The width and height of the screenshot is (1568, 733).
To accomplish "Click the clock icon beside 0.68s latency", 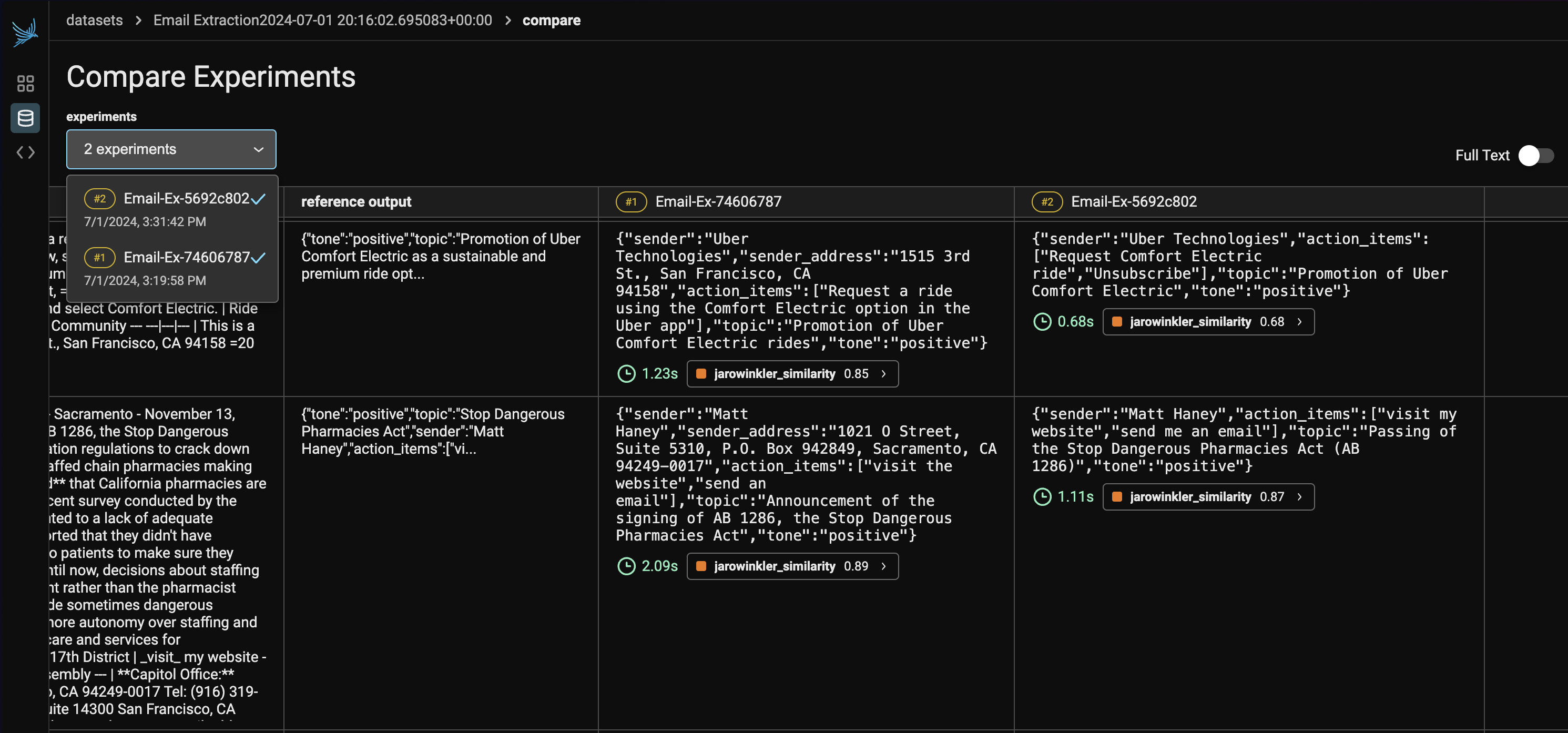I will click(1042, 321).
